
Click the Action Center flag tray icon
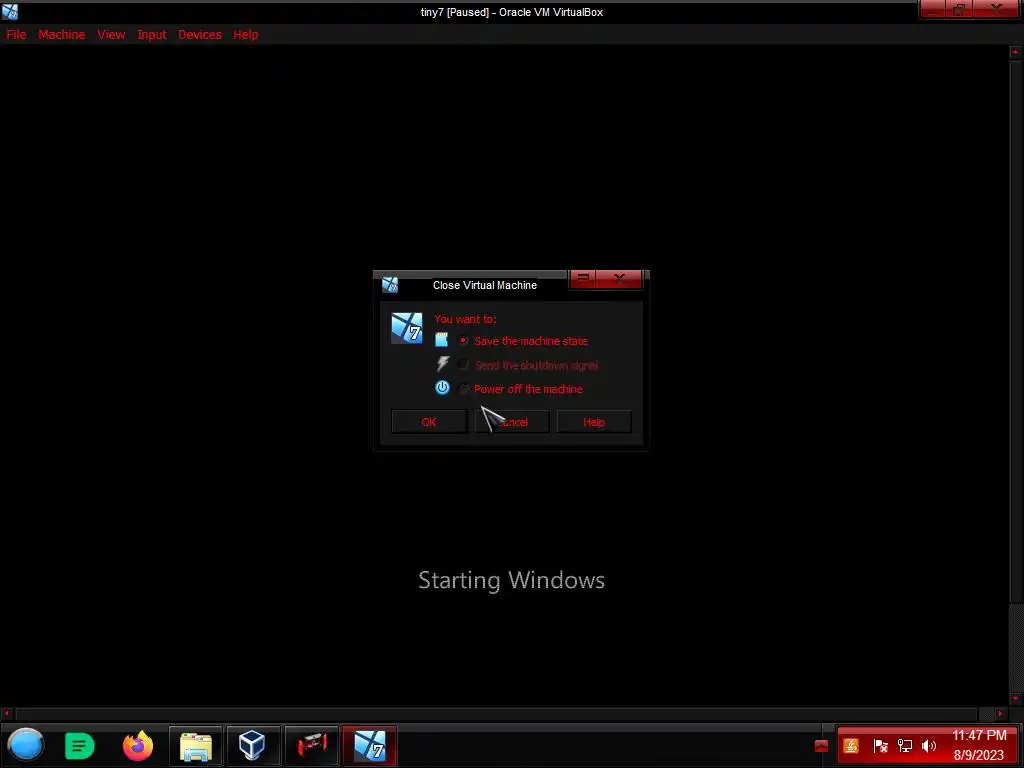(x=880, y=746)
